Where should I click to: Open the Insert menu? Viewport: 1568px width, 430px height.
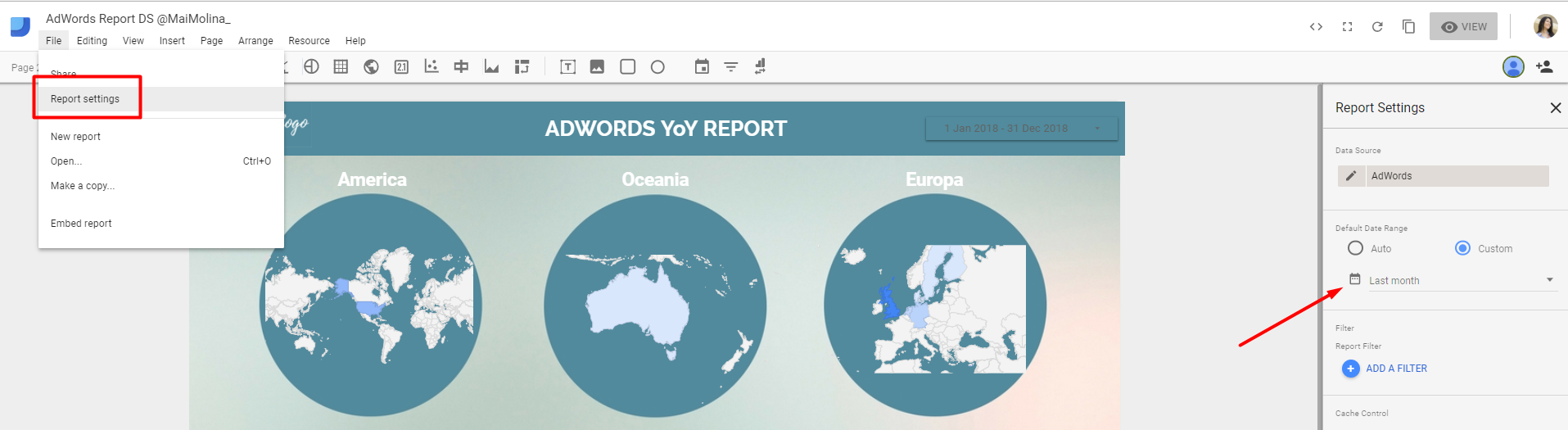[x=172, y=41]
